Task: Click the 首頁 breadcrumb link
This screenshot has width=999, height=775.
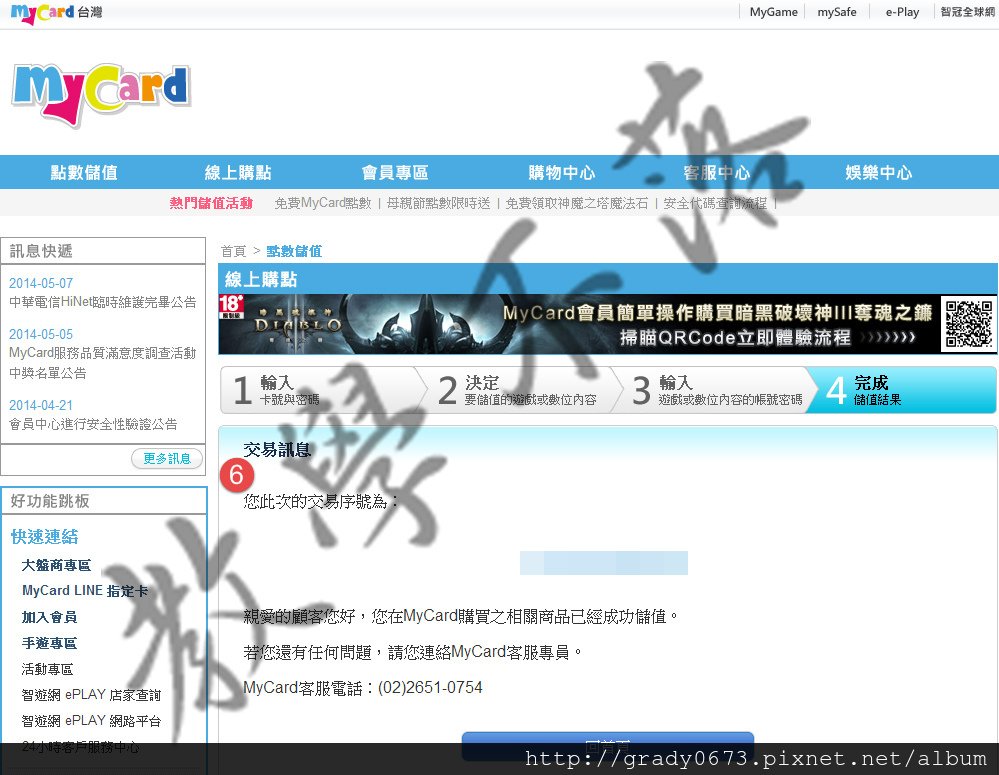Action: click(x=233, y=251)
